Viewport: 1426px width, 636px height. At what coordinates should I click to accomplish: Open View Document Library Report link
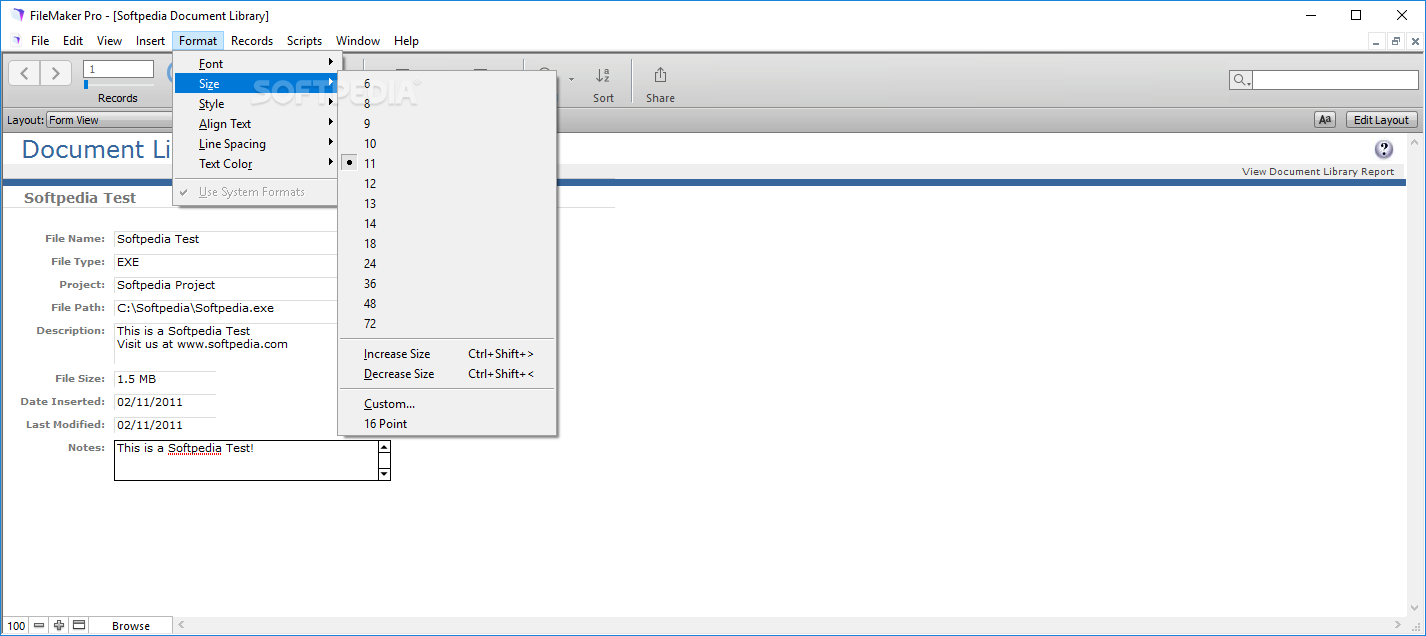coord(1318,172)
